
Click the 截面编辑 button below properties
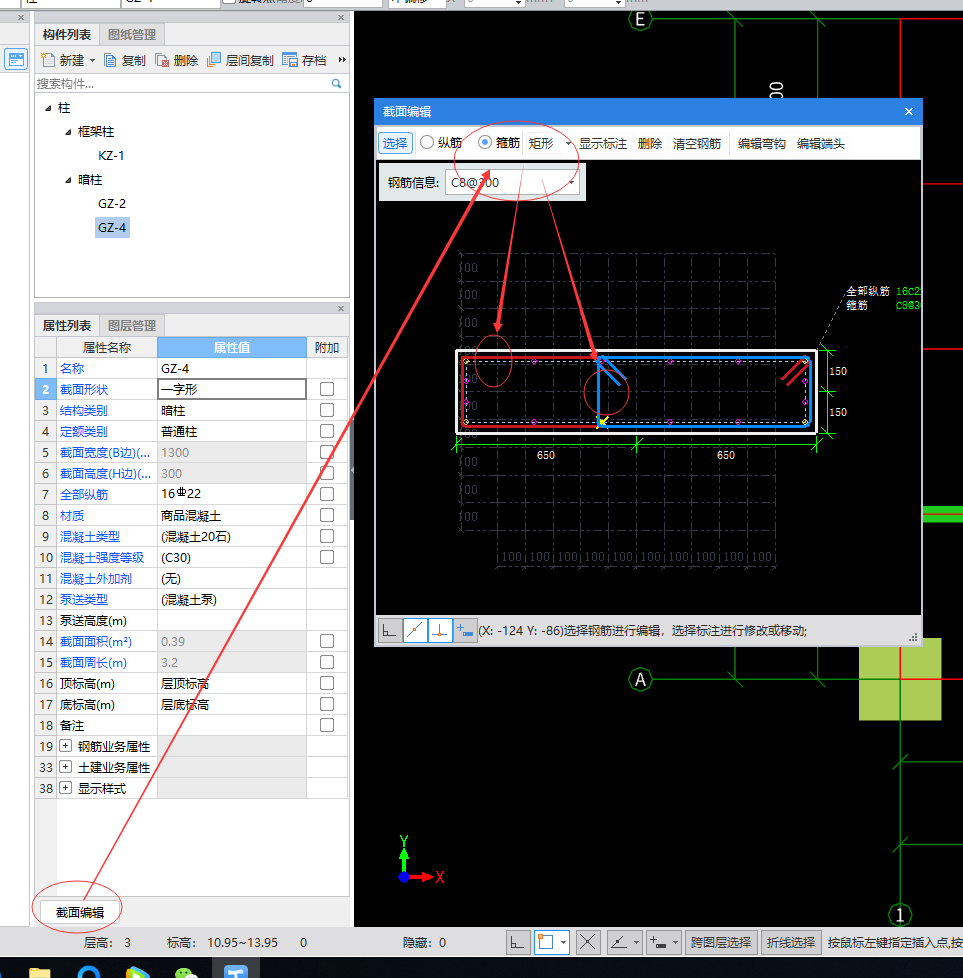[80, 913]
